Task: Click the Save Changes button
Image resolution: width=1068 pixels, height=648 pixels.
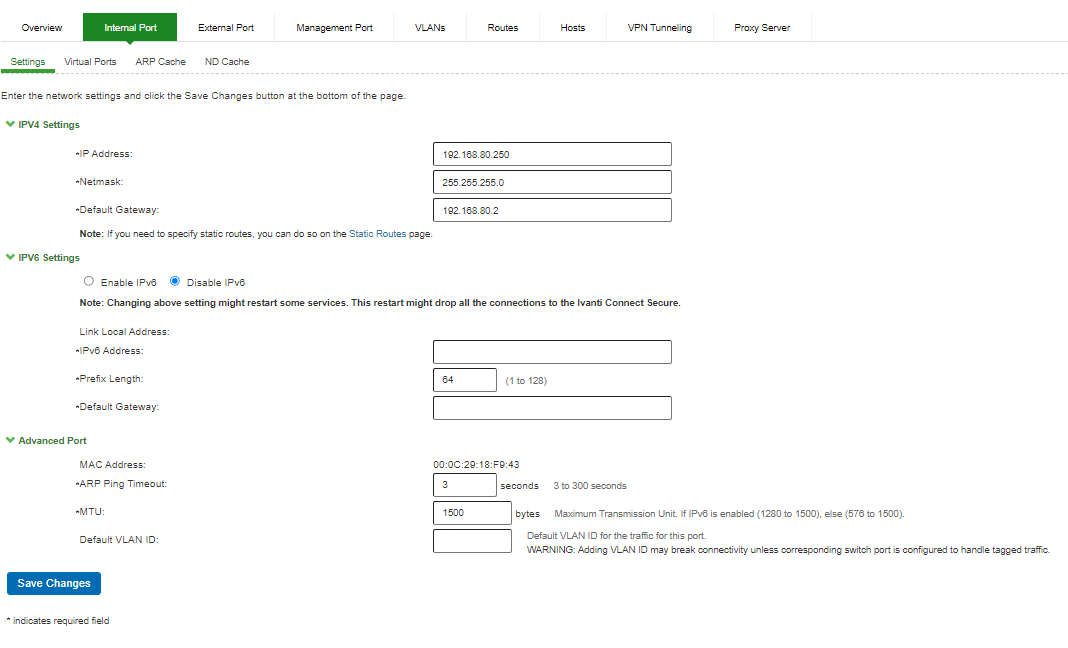Action: pyautogui.click(x=54, y=583)
